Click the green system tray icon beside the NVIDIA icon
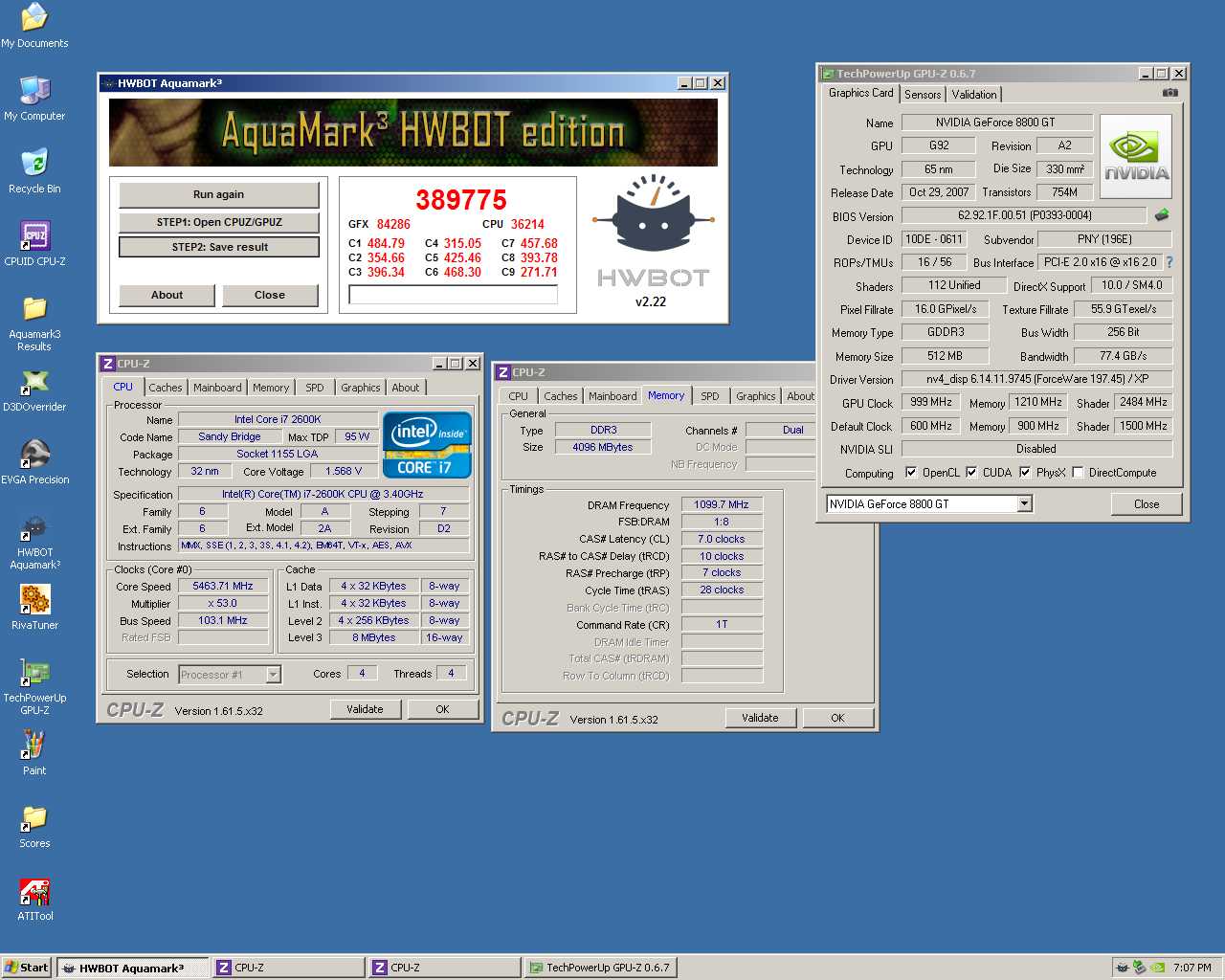 click(1139, 968)
